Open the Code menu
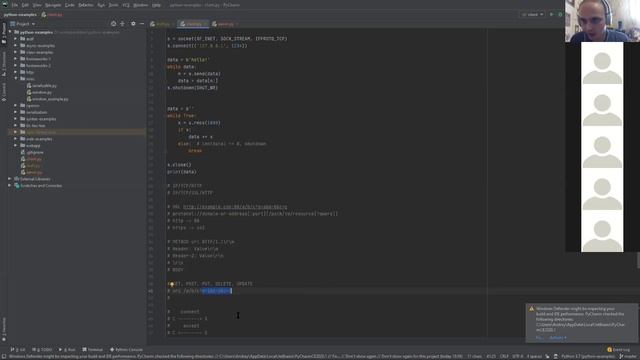The height and width of the screenshot is (360, 640). coord(70,5)
